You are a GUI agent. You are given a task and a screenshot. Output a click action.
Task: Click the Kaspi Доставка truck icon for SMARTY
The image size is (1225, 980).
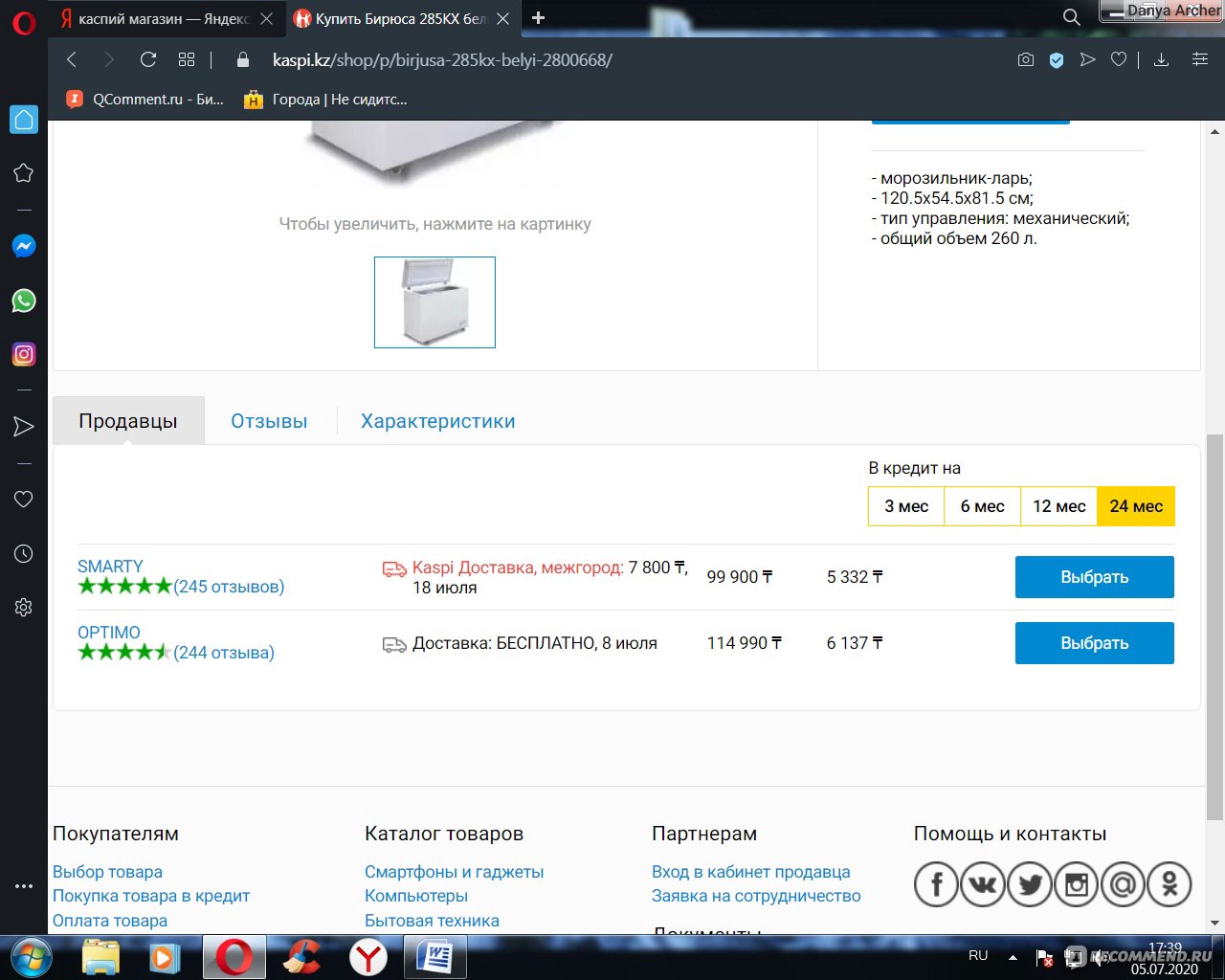pos(394,568)
